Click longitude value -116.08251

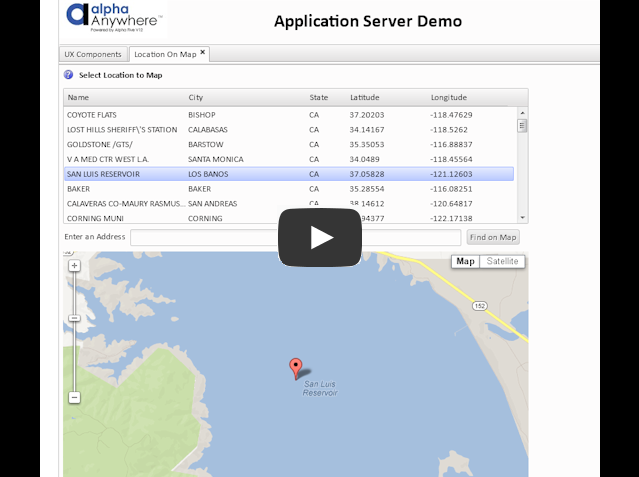tap(451, 189)
